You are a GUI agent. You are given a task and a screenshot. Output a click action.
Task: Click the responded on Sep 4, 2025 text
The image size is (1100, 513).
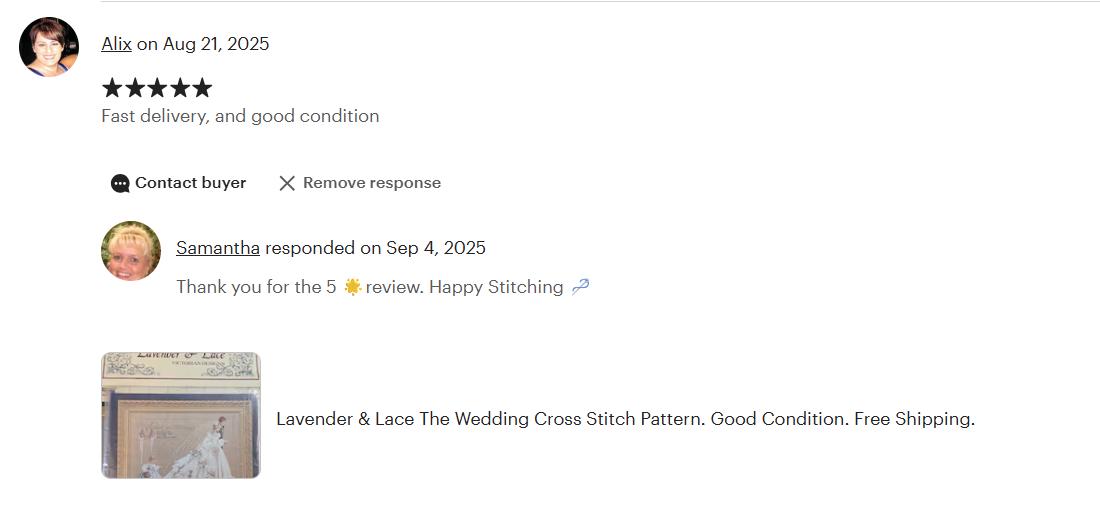(375, 248)
